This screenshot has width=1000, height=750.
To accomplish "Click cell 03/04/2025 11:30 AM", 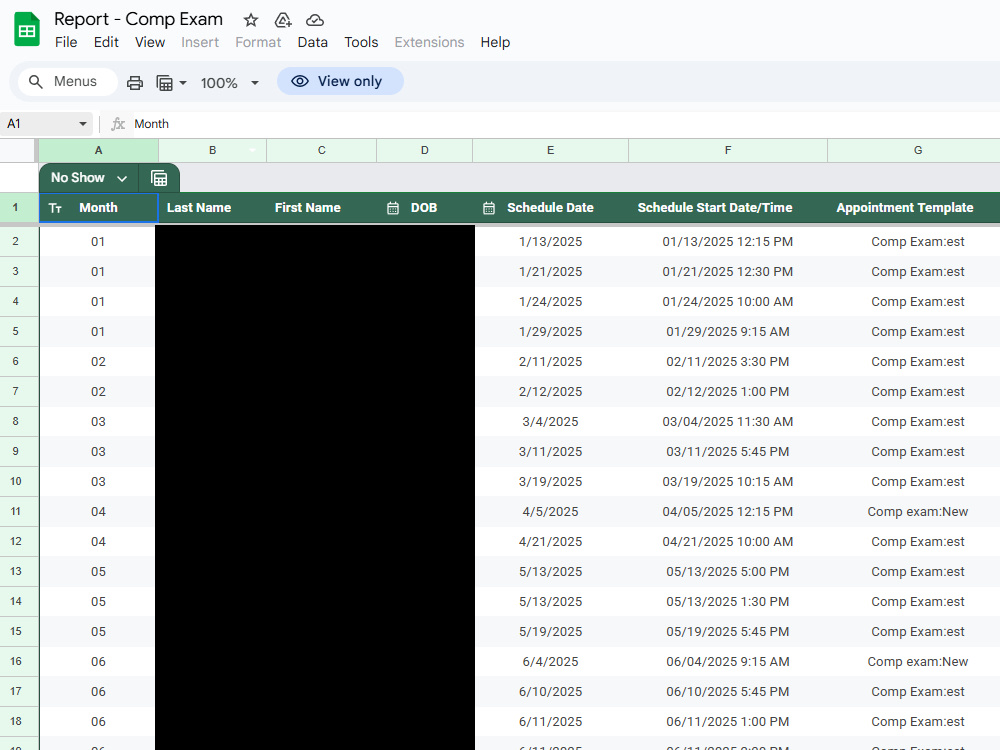I will click(x=728, y=422).
